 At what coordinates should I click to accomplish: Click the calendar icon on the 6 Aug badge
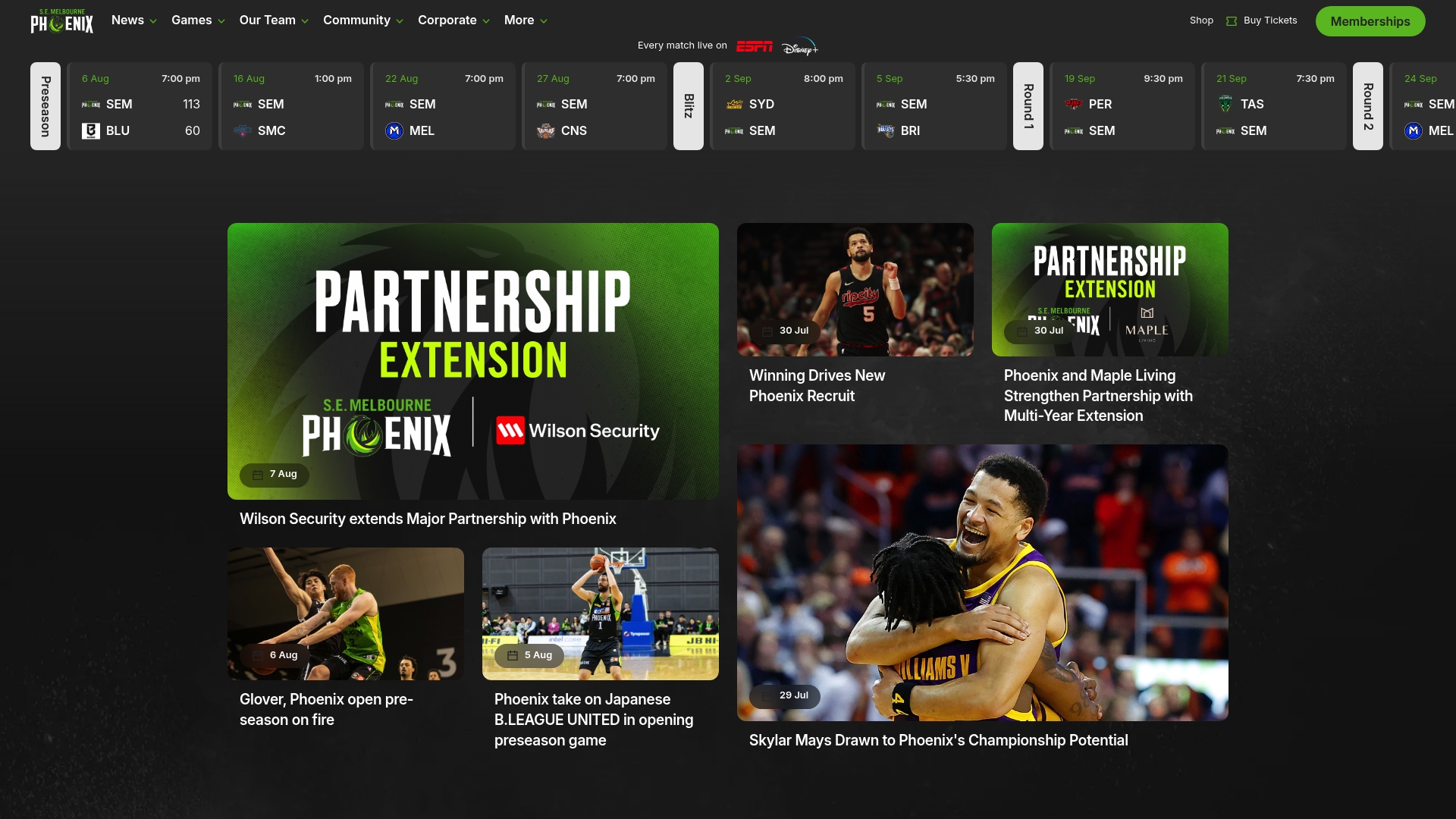pos(258,656)
